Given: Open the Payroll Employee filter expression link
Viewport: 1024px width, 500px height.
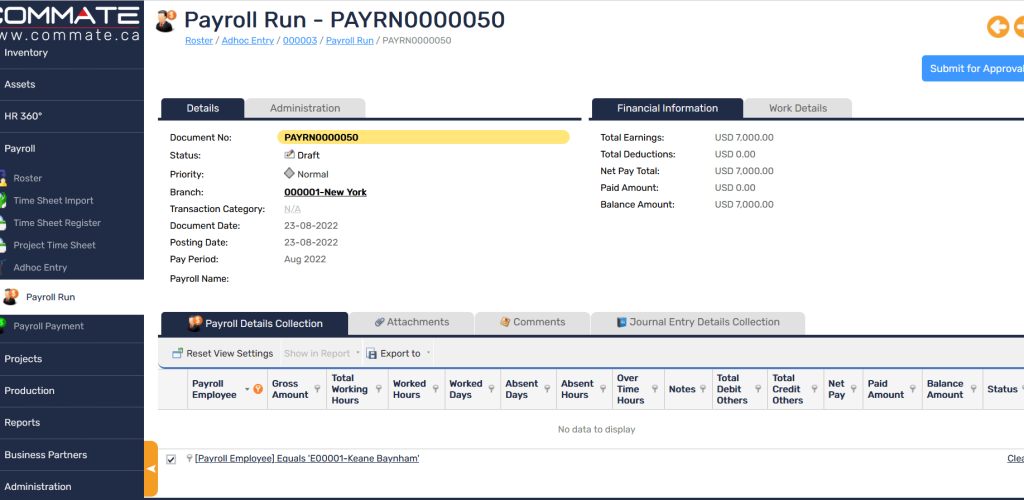Looking at the screenshot, I should coord(307,459).
